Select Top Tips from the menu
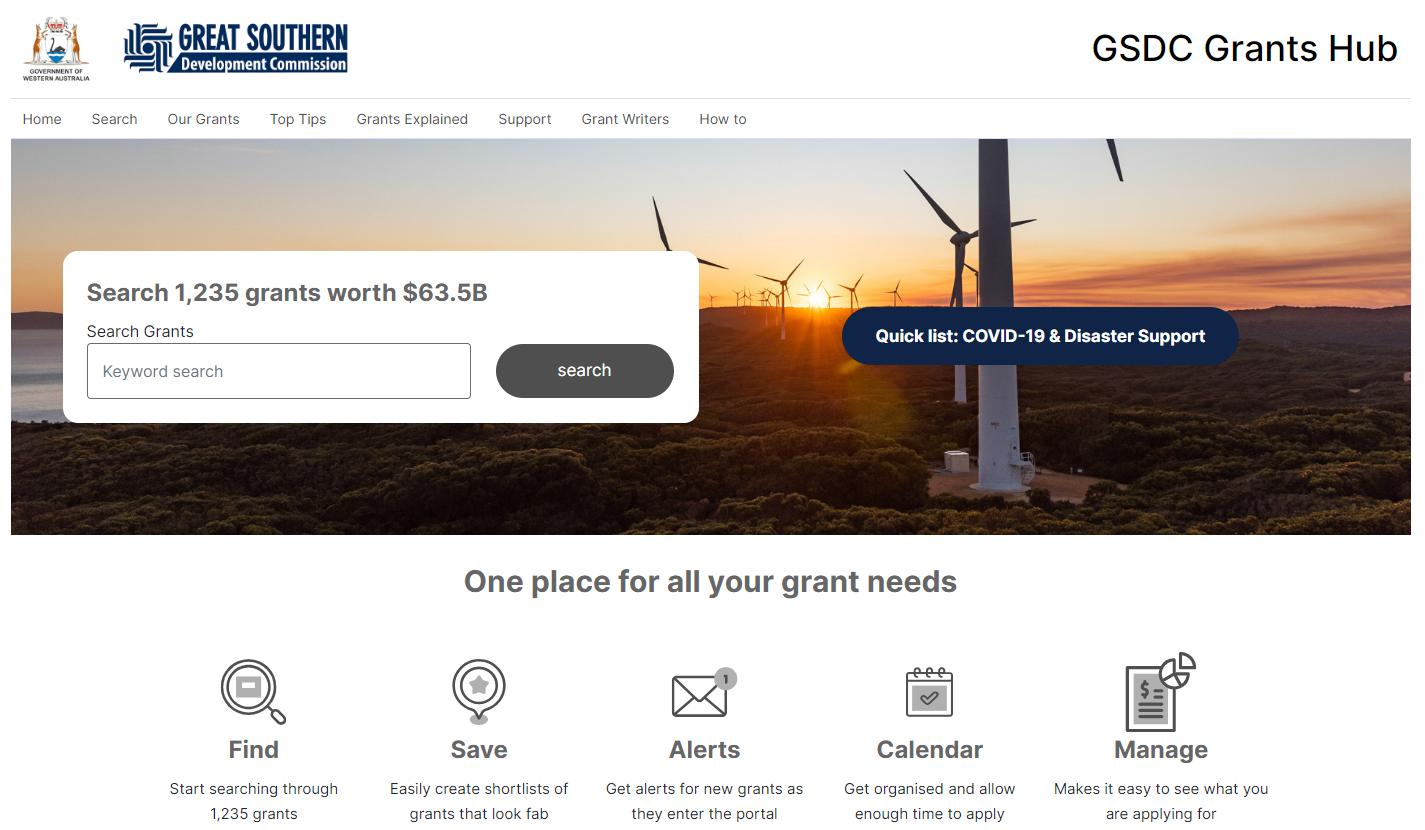The height and width of the screenshot is (830, 1425). 298,119
